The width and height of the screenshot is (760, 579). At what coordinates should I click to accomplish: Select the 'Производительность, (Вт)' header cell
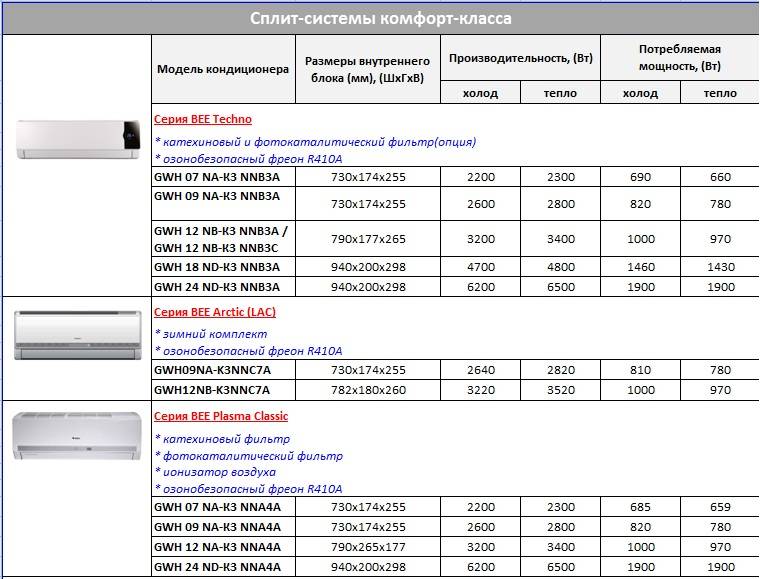(x=521, y=58)
